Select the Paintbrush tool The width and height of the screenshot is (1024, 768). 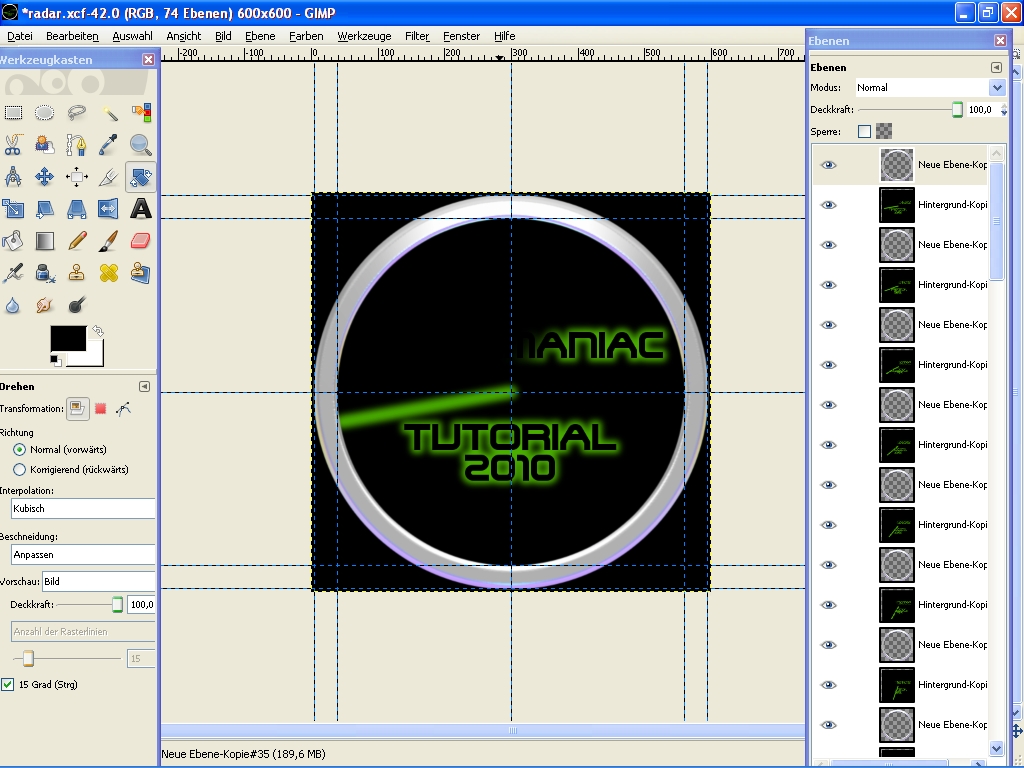tap(108, 241)
